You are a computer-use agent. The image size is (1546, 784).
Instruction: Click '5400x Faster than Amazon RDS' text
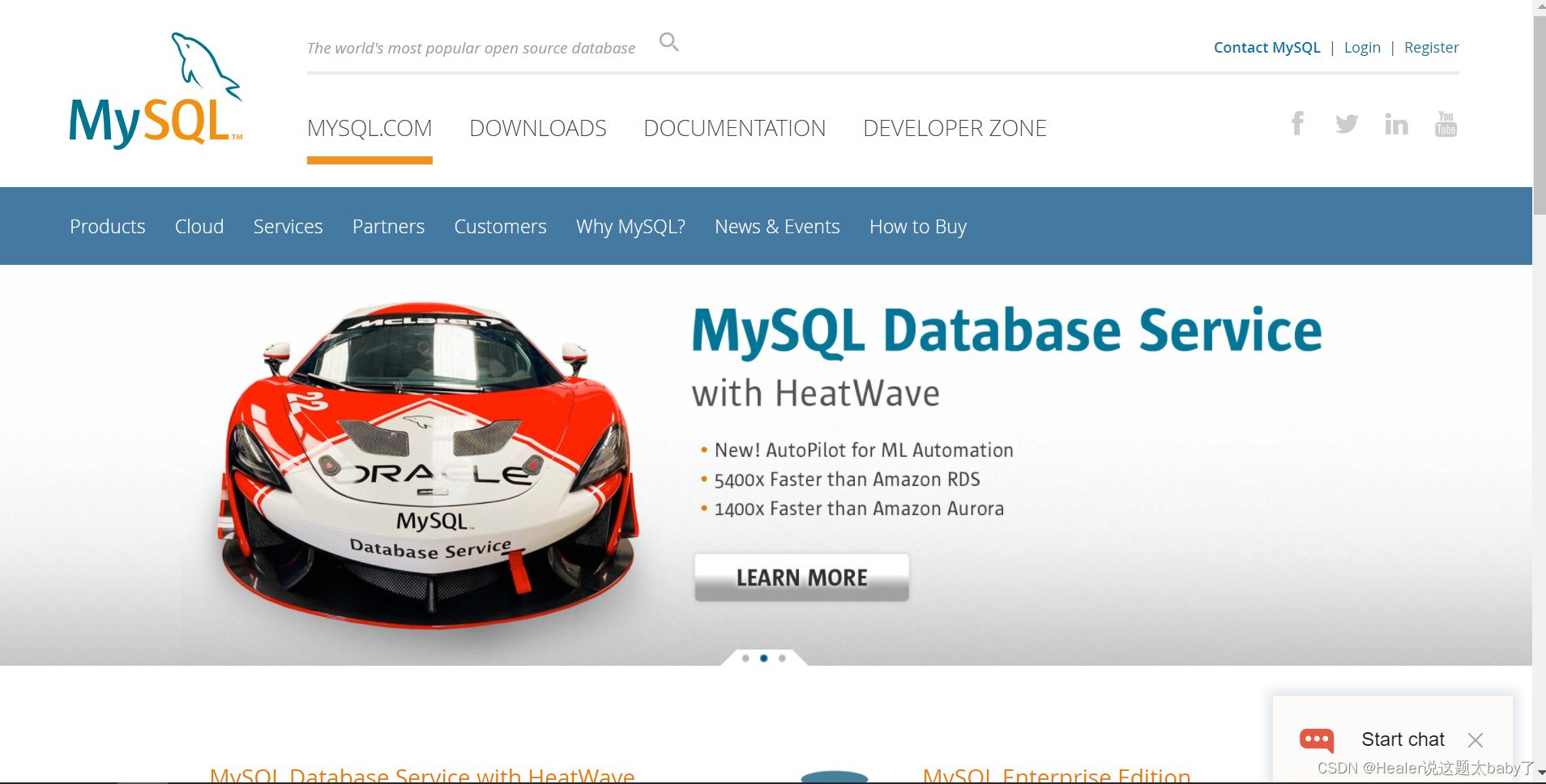point(847,479)
